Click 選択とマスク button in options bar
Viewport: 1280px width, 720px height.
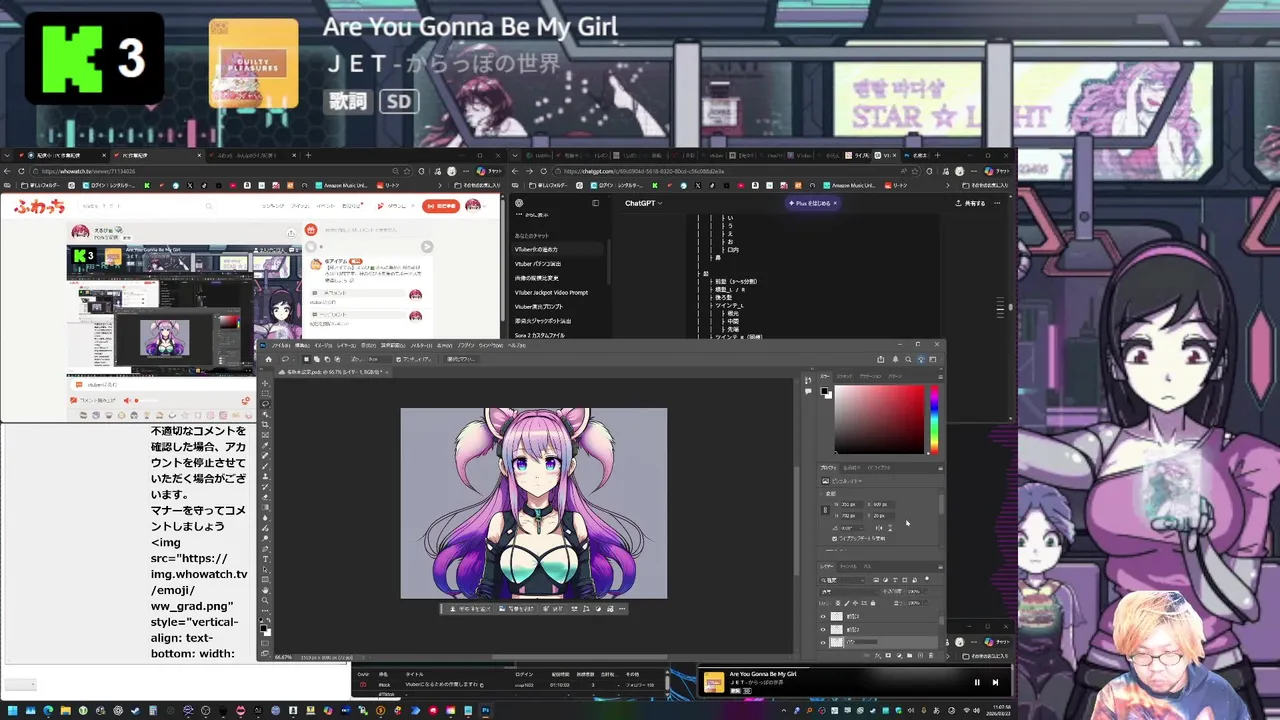[x=462, y=359]
